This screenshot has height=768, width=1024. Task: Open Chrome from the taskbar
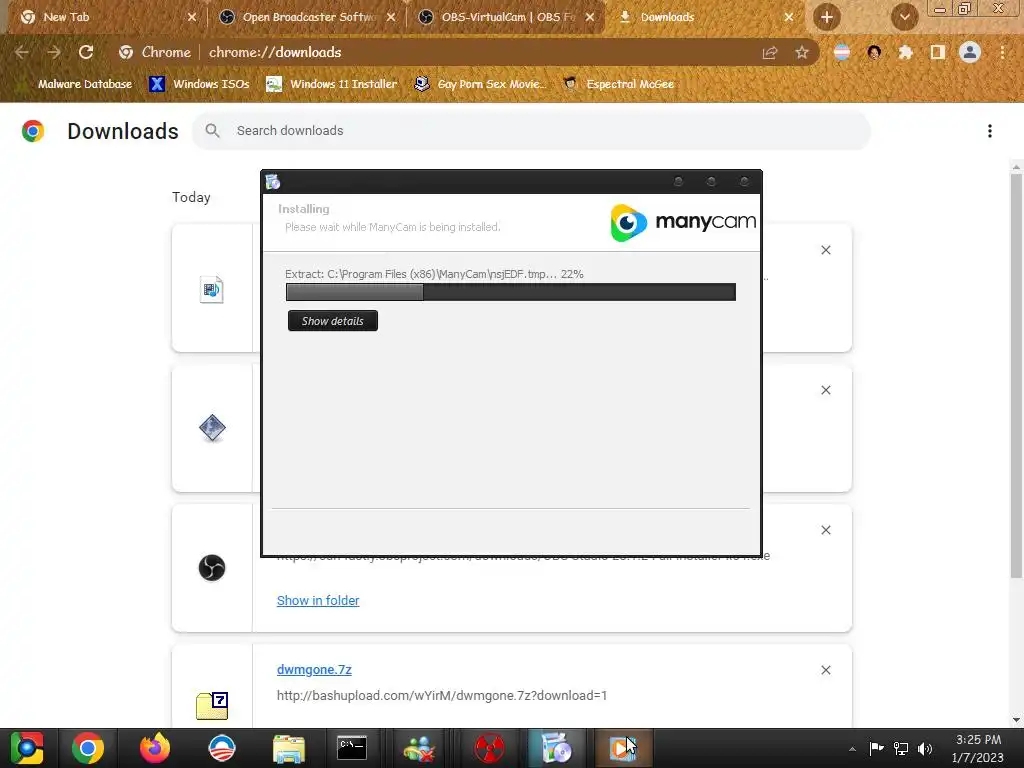pyautogui.click(x=88, y=748)
